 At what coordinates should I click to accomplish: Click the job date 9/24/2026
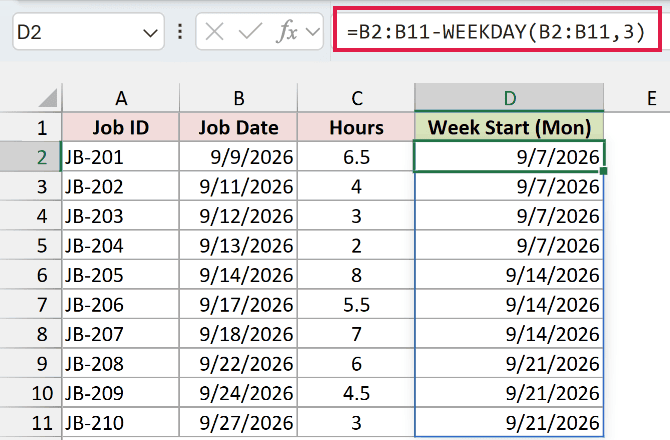tap(238, 393)
